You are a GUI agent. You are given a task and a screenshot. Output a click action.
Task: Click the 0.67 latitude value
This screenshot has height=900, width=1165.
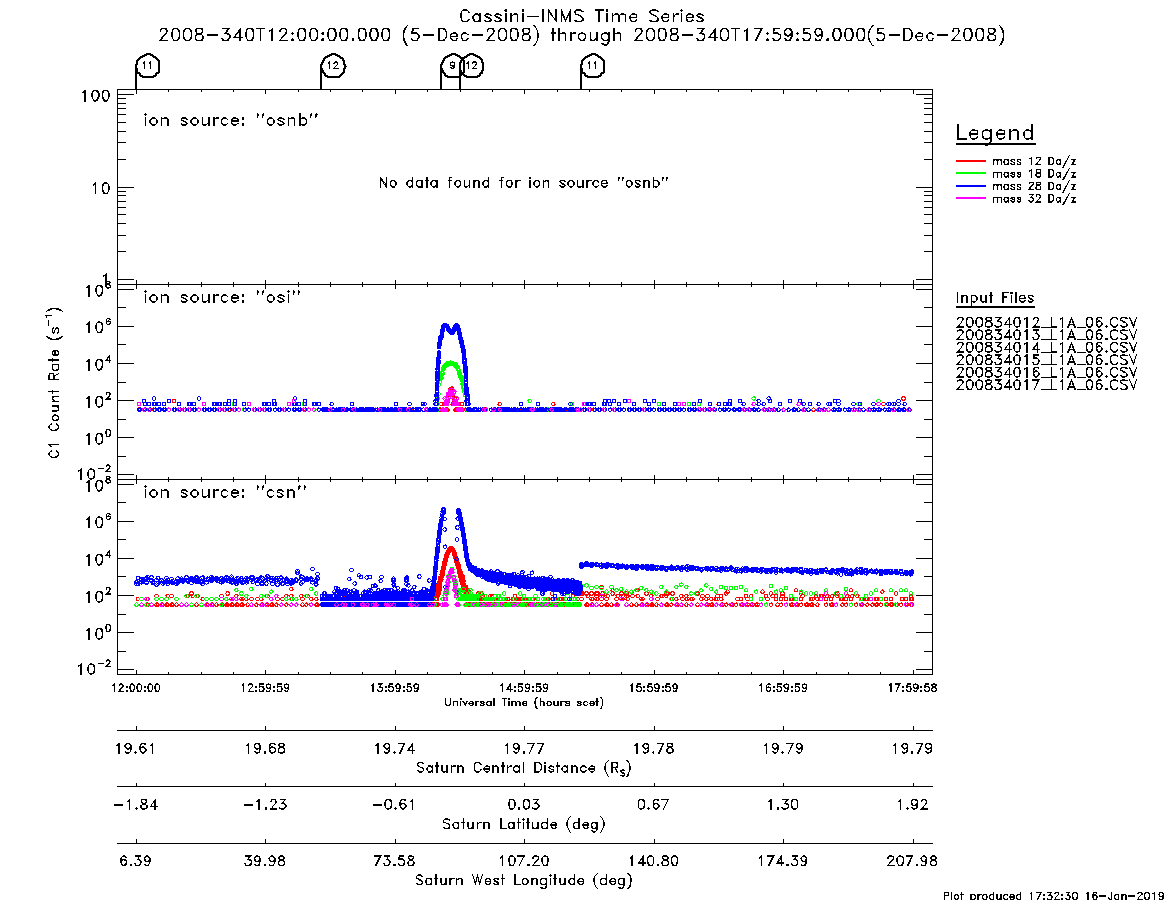coord(653,805)
